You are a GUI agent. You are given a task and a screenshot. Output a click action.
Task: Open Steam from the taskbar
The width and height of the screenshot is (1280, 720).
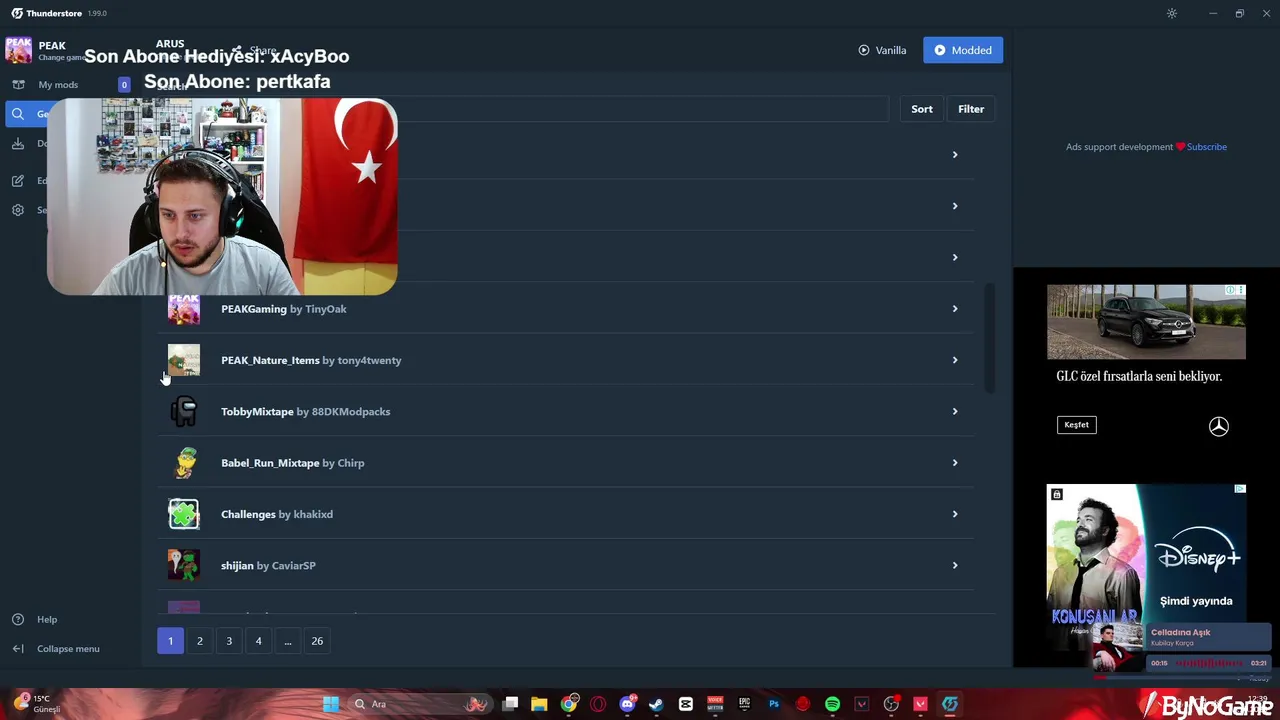pos(656,704)
